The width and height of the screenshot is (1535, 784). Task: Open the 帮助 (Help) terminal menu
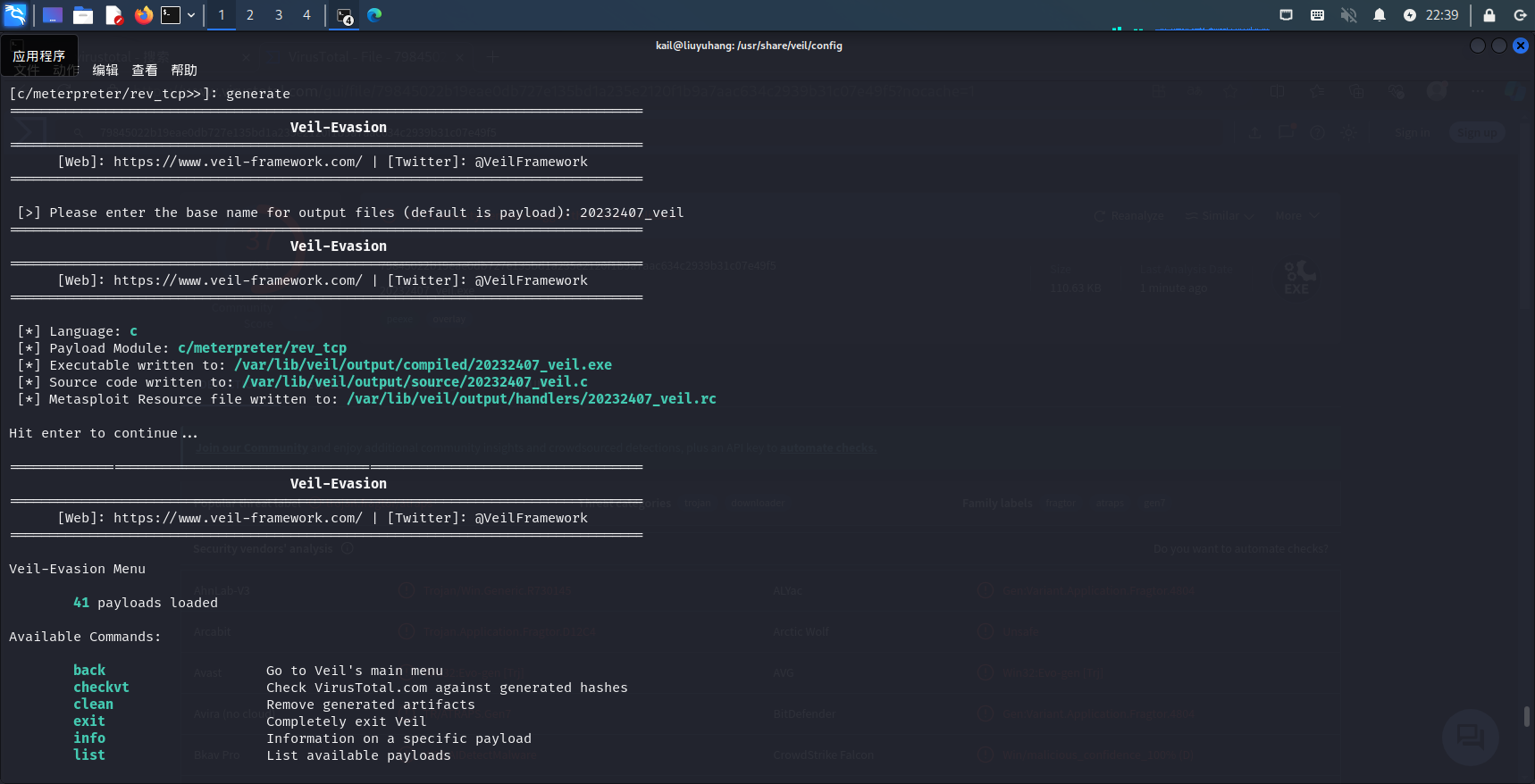(x=184, y=70)
